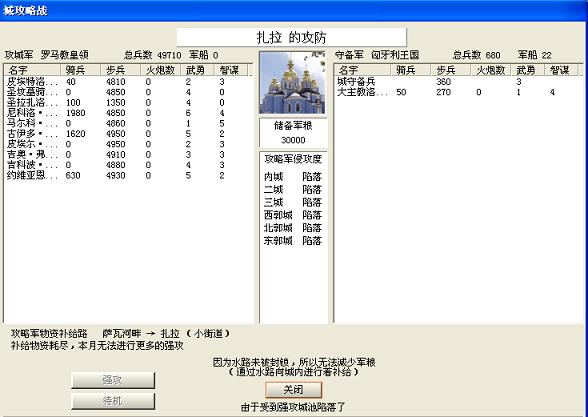Click cavalry value 1620 in 古伊多 row
Screen dimensions: 588x417
click(75, 134)
